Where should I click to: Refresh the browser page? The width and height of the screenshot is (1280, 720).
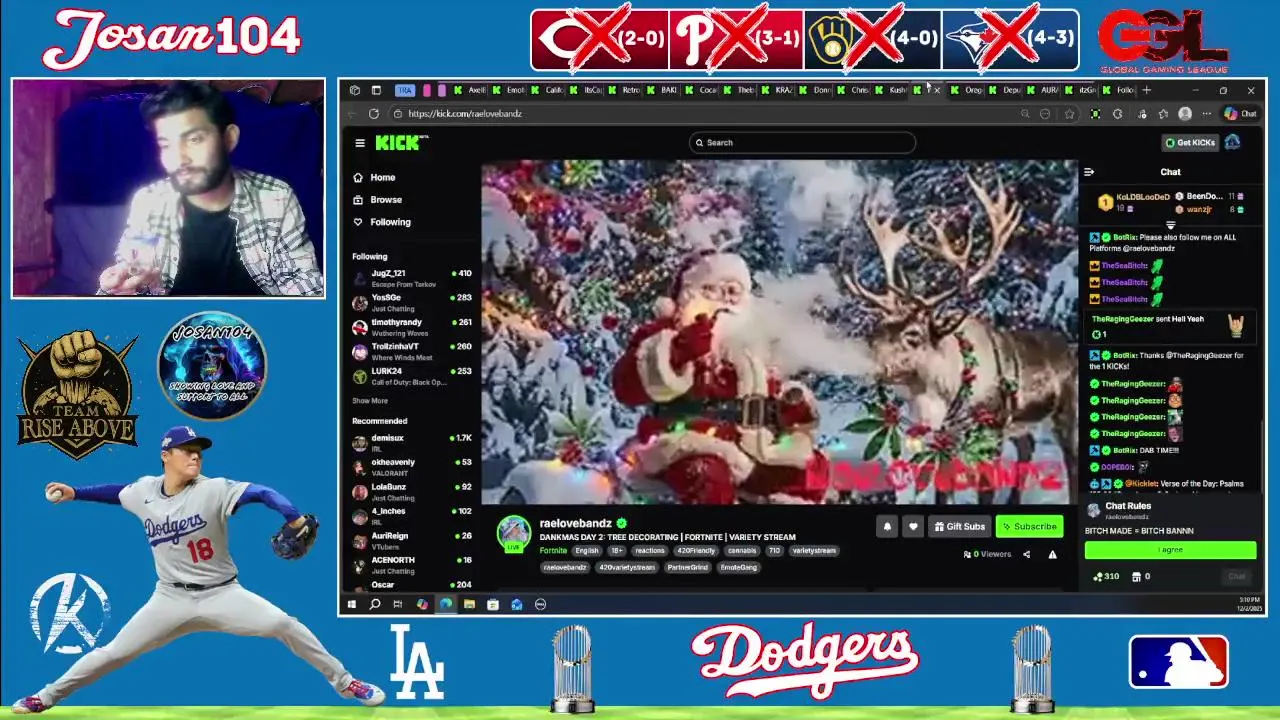coord(374,114)
